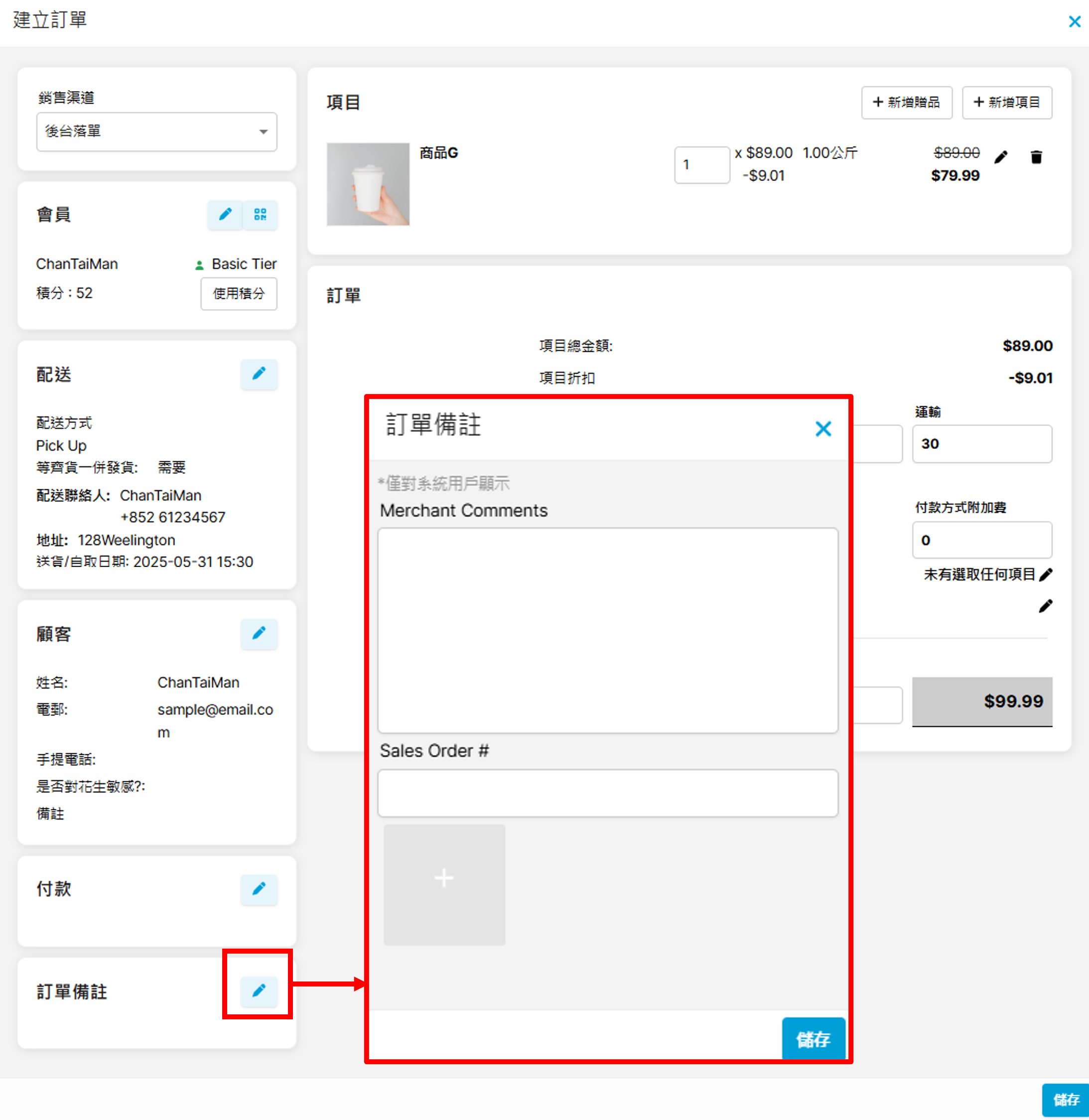Click the 新增項目 add item button

(1006, 103)
